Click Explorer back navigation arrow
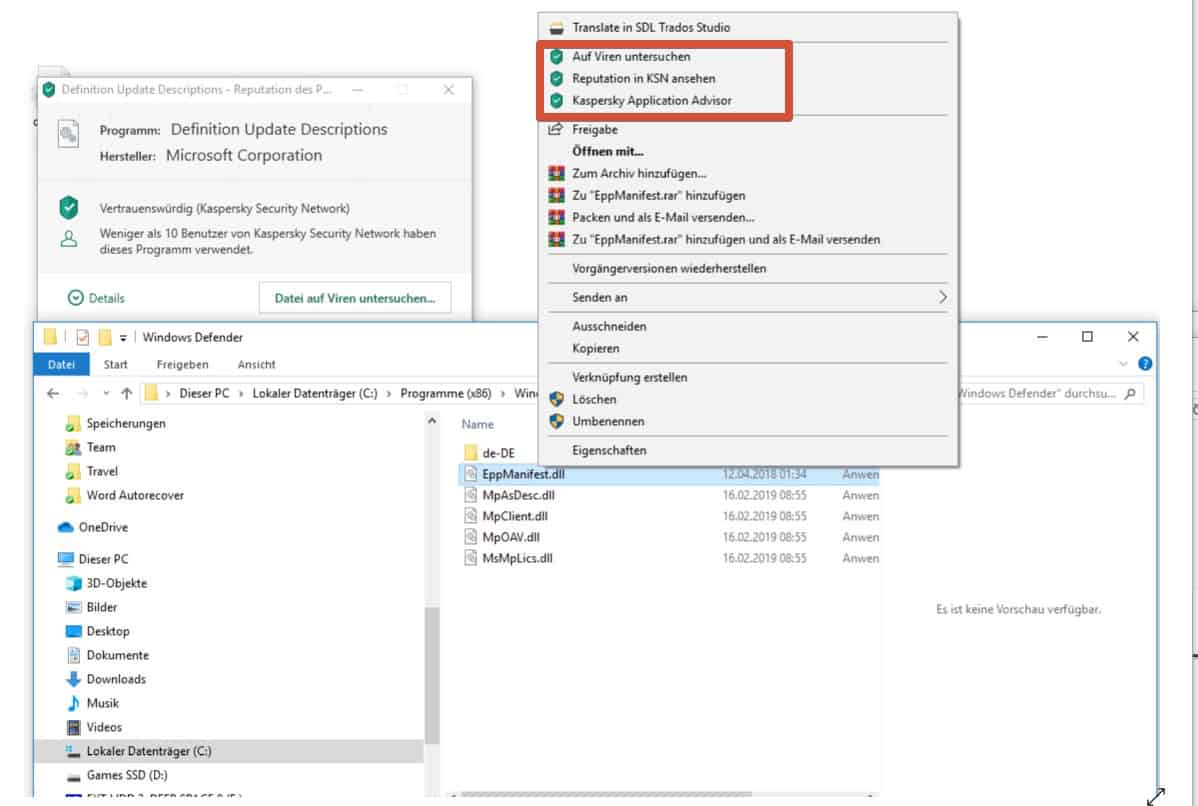Screen dimensions: 1198x806 pyautogui.click(x=53, y=393)
